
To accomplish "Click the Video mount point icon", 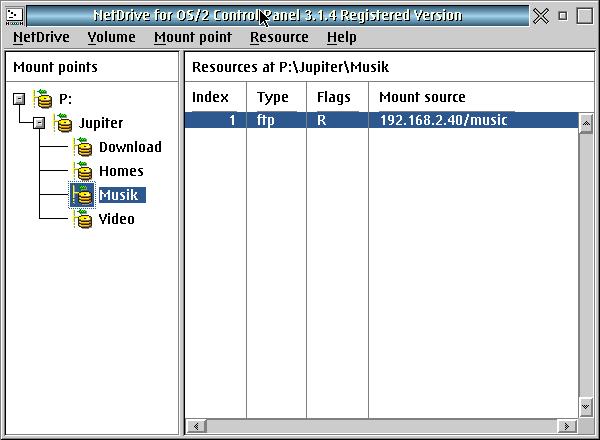I will click(83, 219).
